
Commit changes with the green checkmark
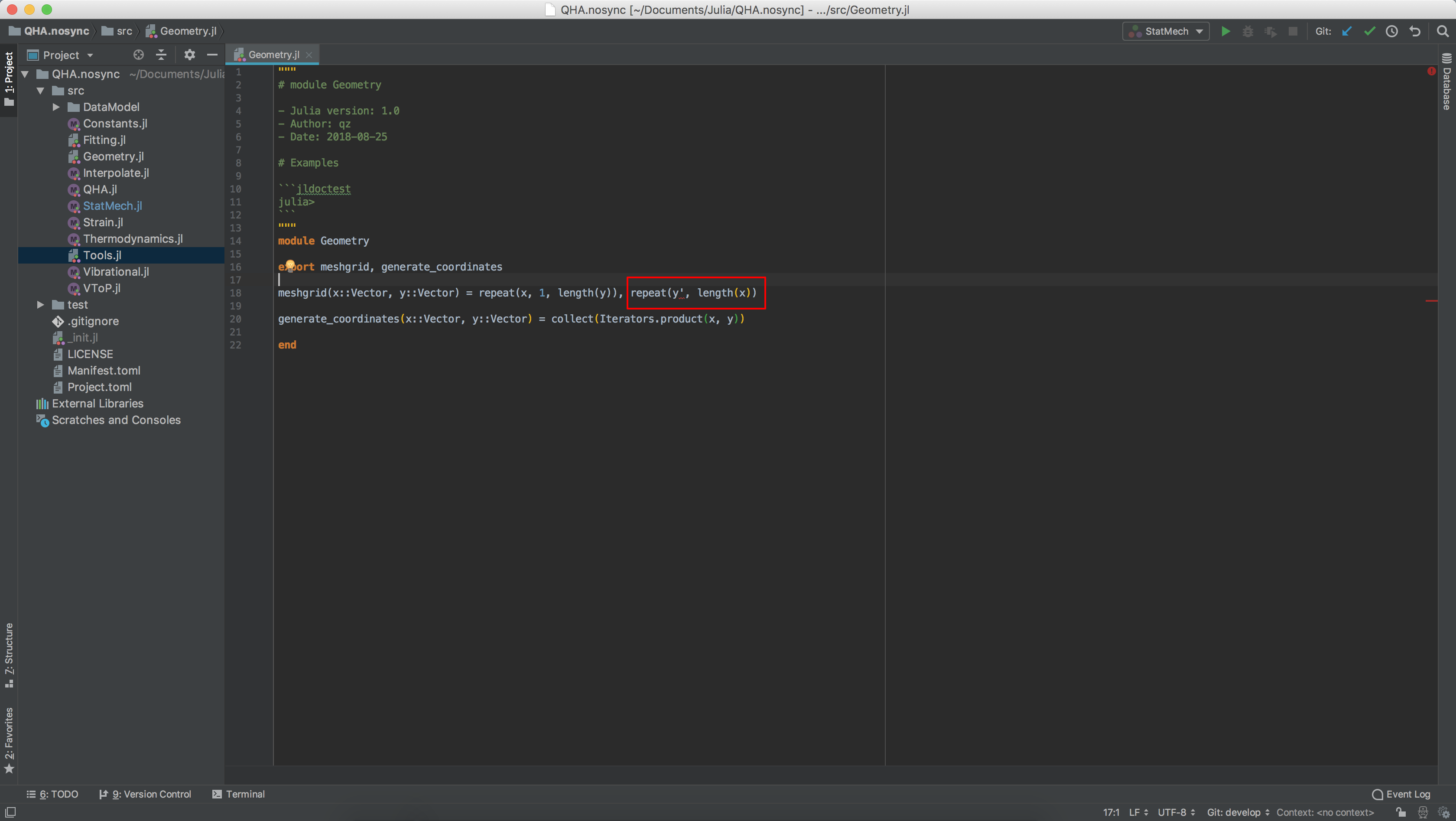click(1369, 31)
